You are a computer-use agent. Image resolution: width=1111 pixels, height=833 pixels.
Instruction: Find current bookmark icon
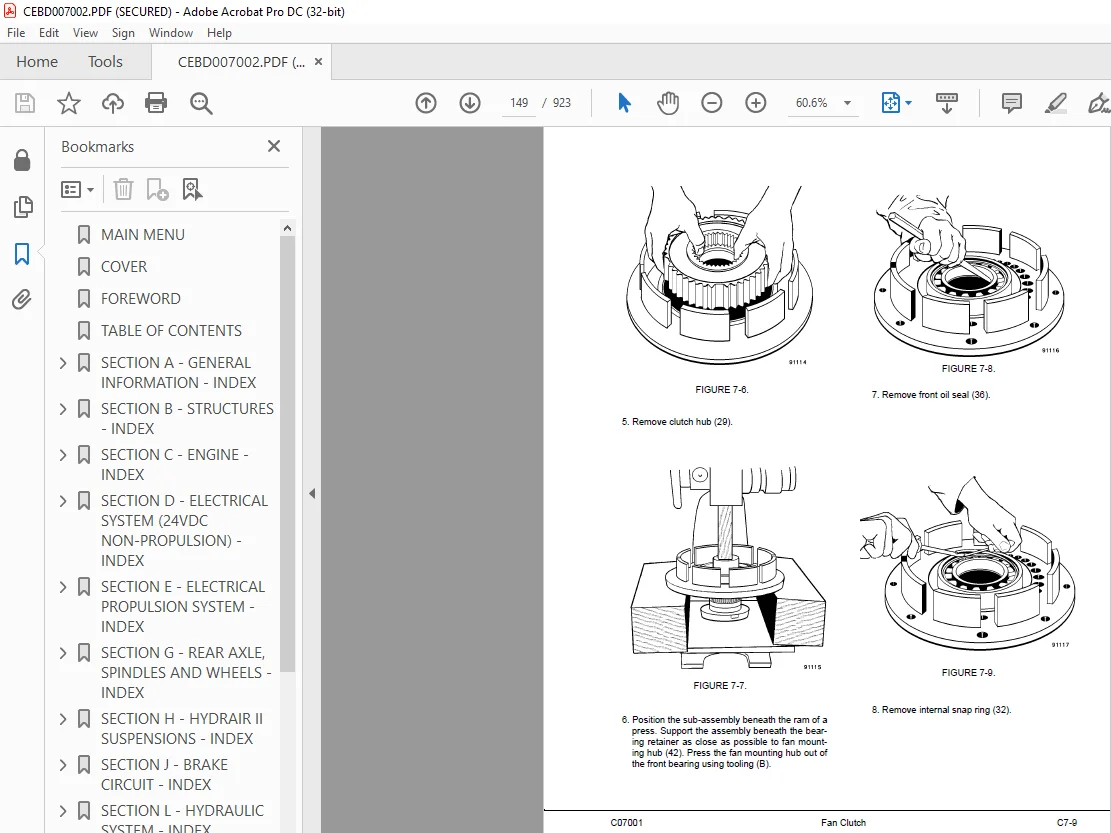point(192,189)
